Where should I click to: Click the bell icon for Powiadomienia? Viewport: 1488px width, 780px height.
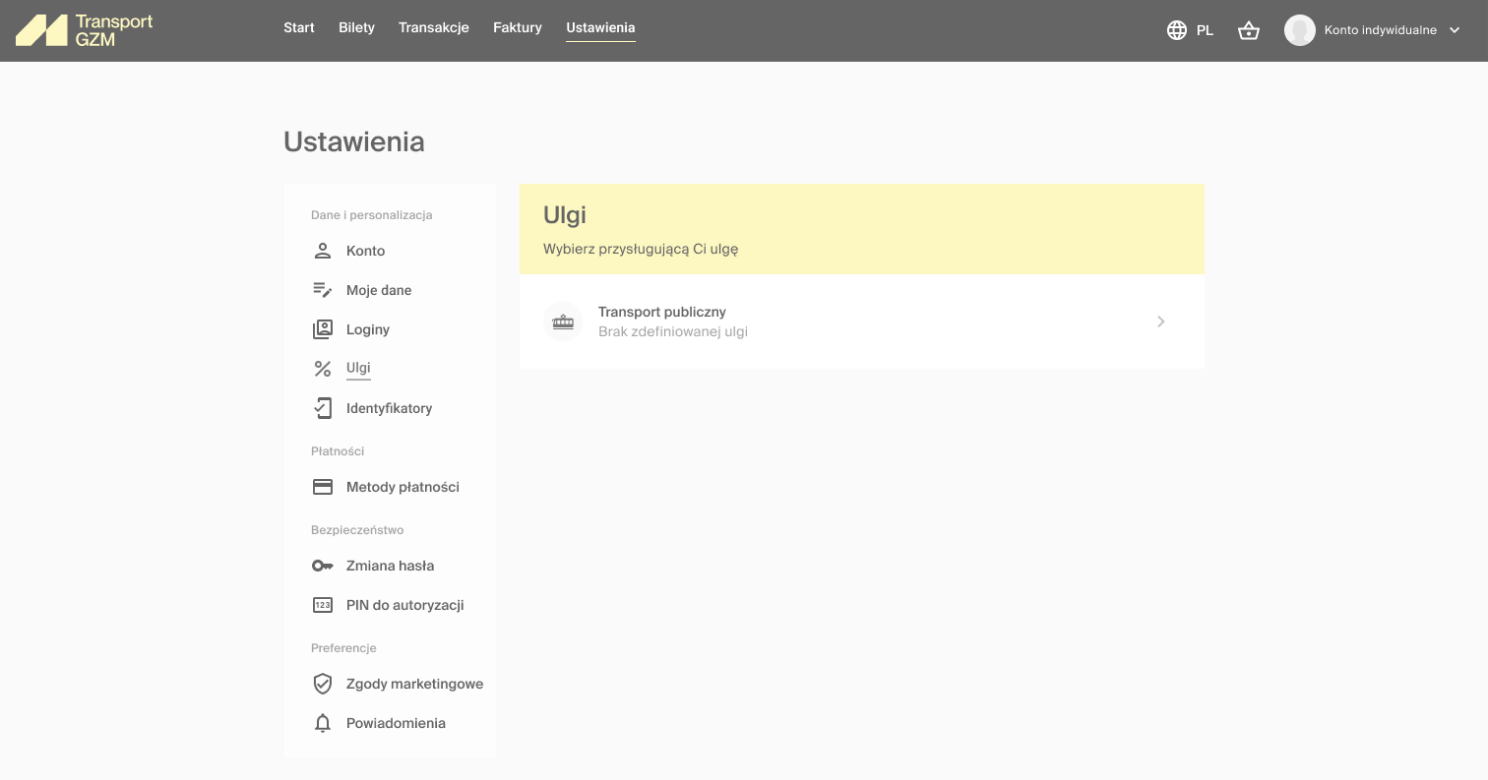[x=322, y=723]
